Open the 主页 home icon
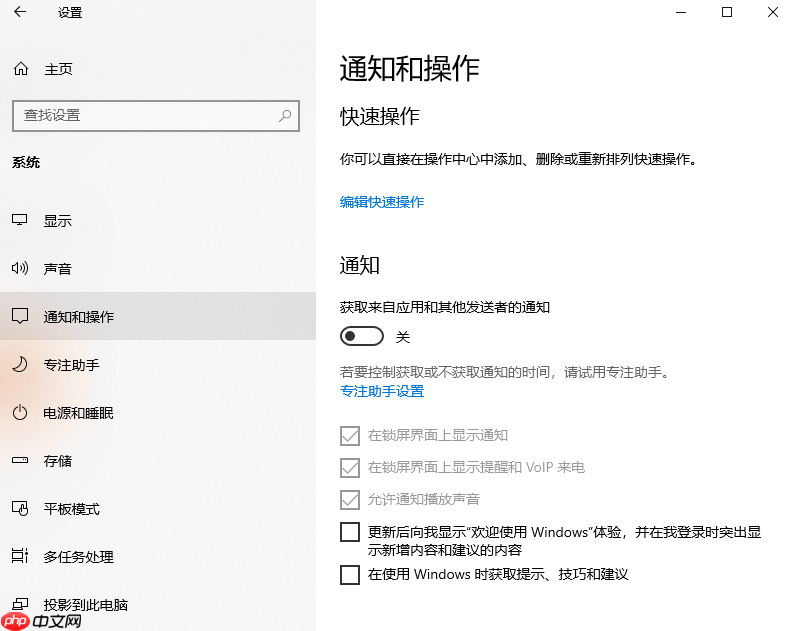Screen dimensions: 794x631 pyautogui.click(x=21, y=68)
